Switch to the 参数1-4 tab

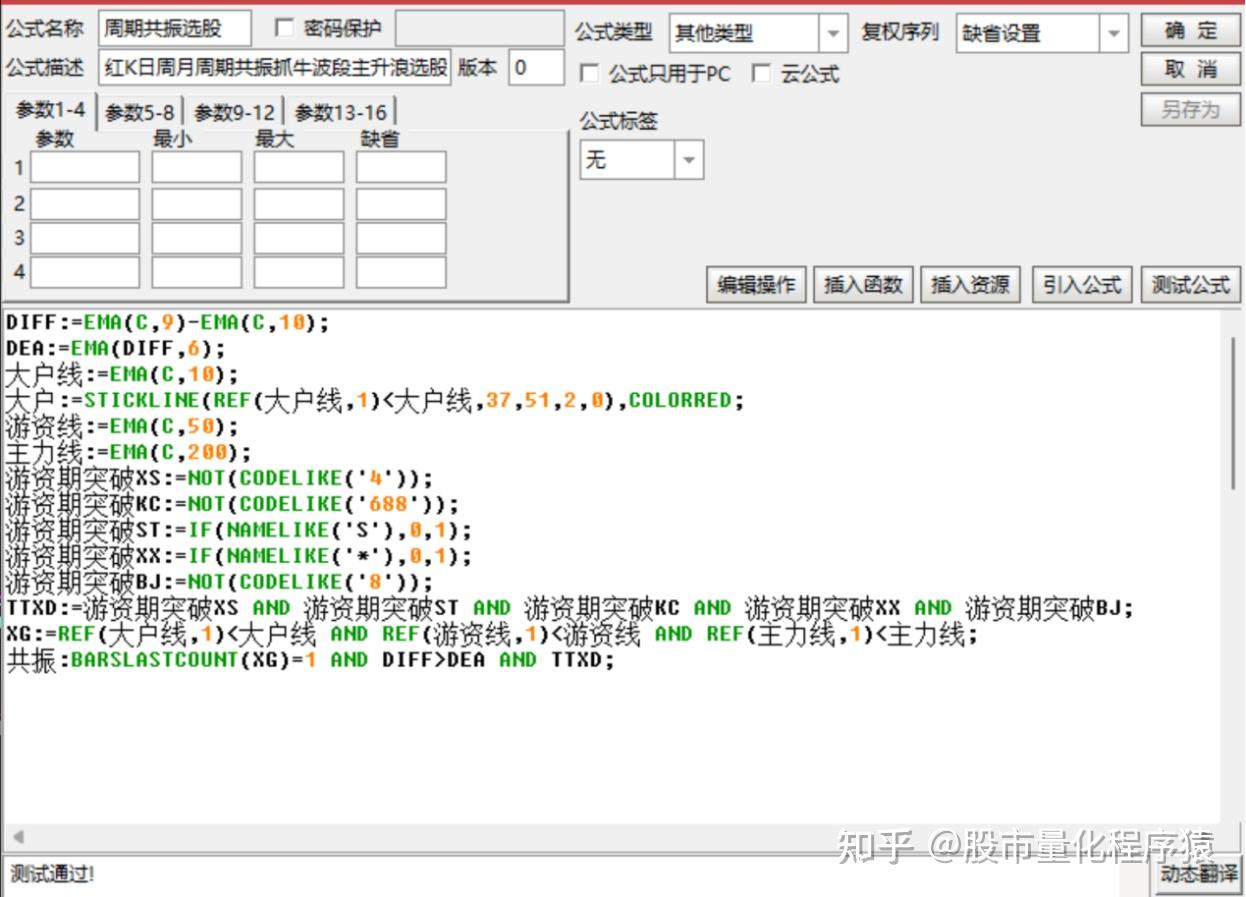[x=50, y=111]
